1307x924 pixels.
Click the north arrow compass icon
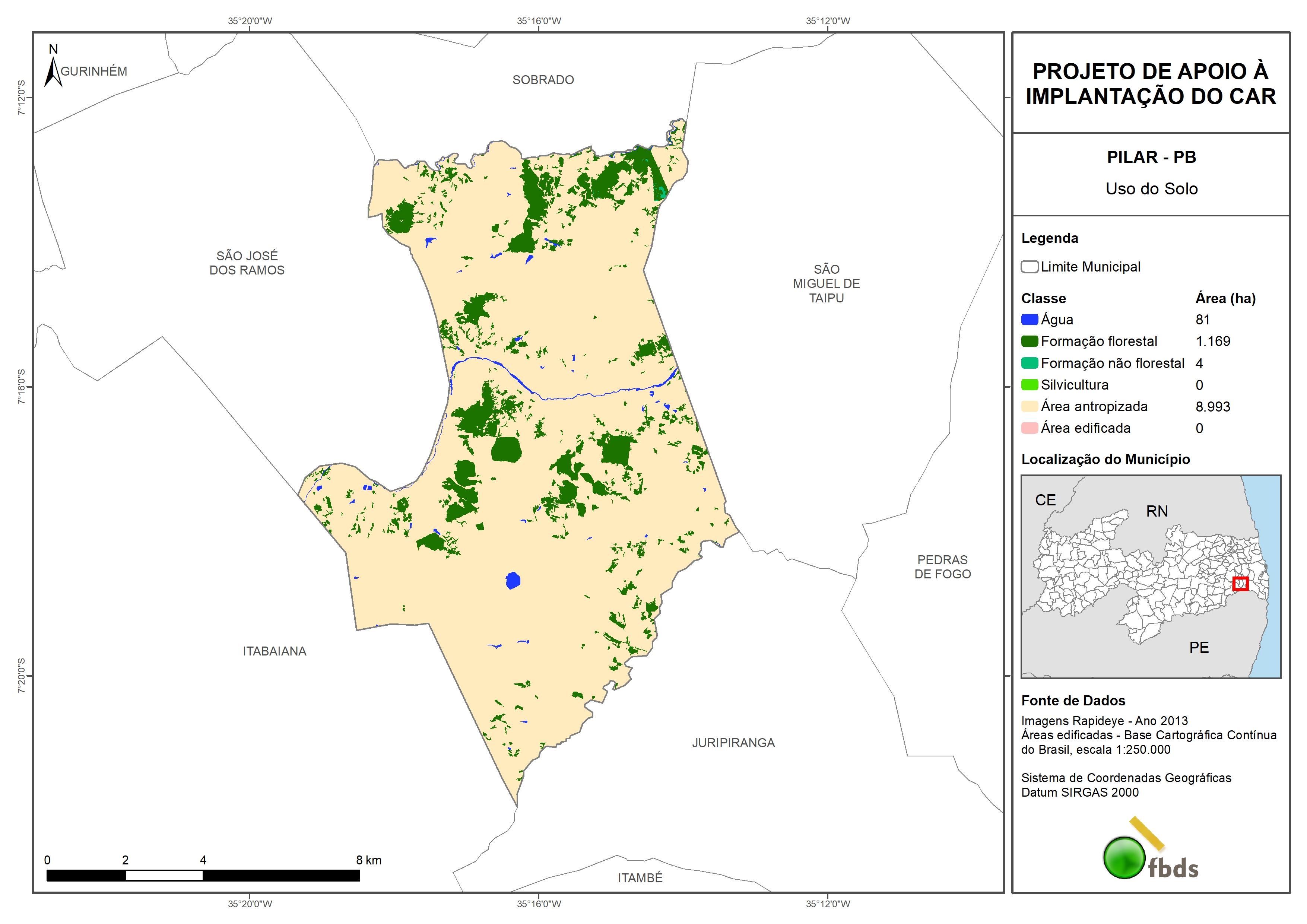53,71
